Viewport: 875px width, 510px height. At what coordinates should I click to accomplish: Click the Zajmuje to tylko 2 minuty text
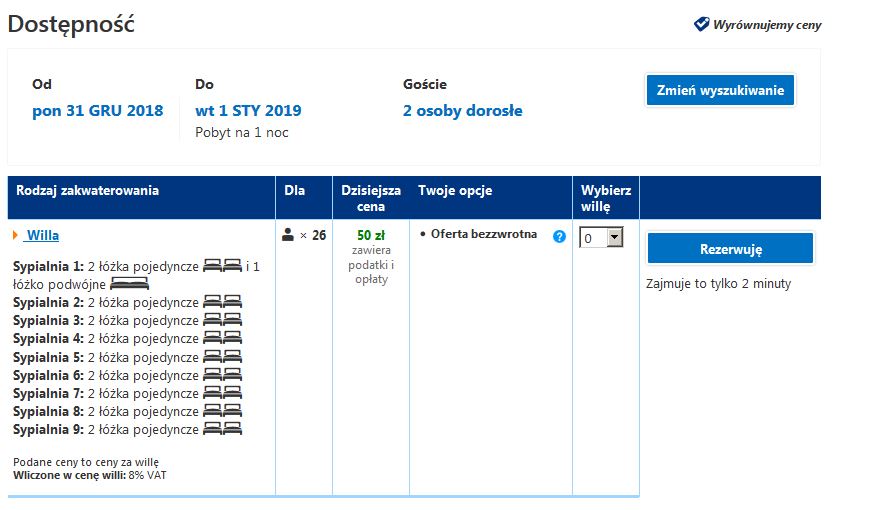click(x=718, y=283)
